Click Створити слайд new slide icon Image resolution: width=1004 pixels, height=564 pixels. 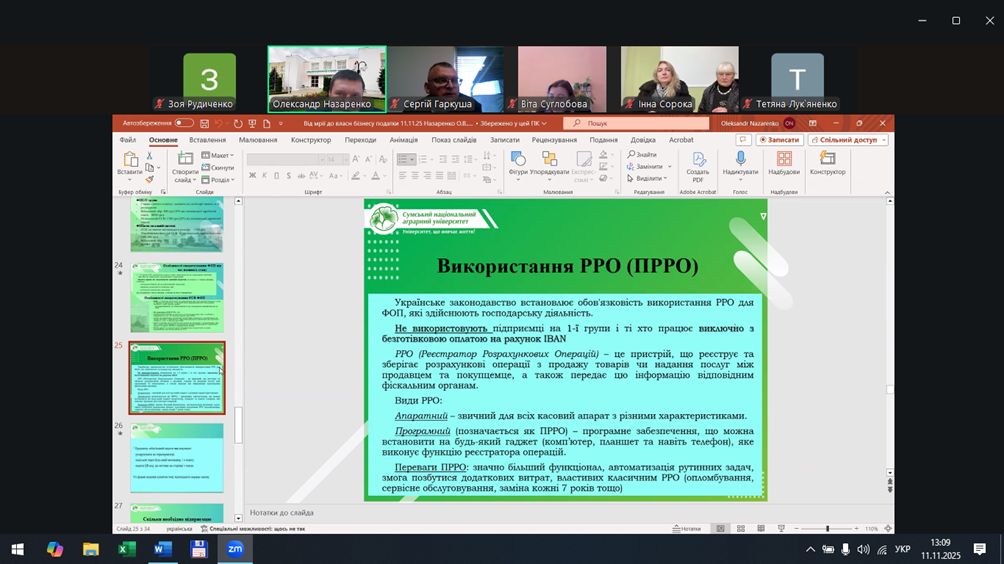pos(185,161)
